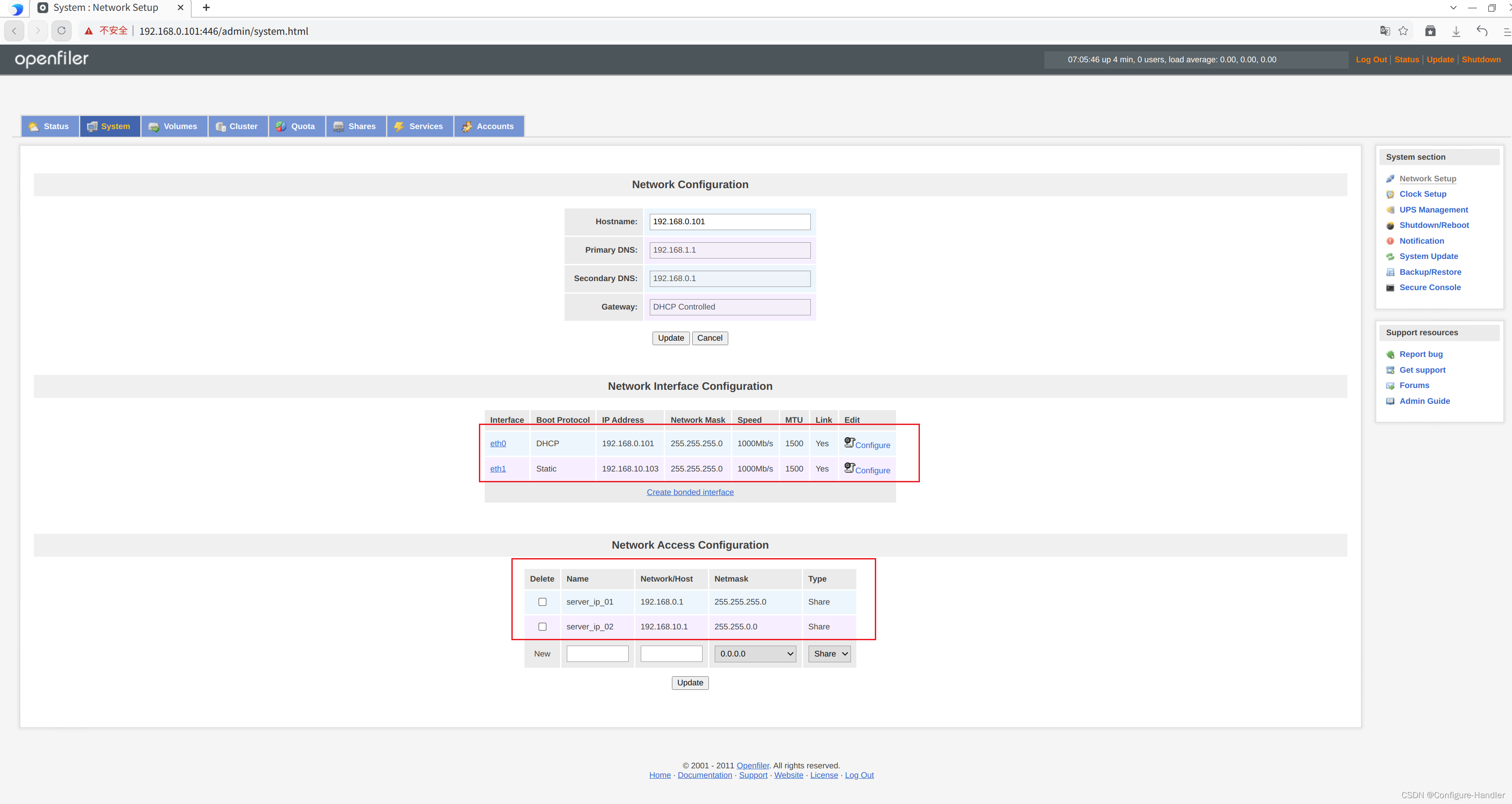Expand the browser tab list chevron
Image resolution: width=1512 pixels, height=804 pixels.
(x=1453, y=8)
